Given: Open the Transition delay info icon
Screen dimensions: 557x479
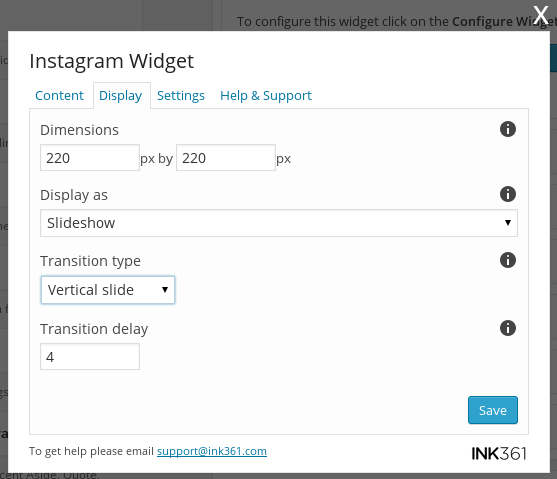Looking at the screenshot, I should 508,328.
